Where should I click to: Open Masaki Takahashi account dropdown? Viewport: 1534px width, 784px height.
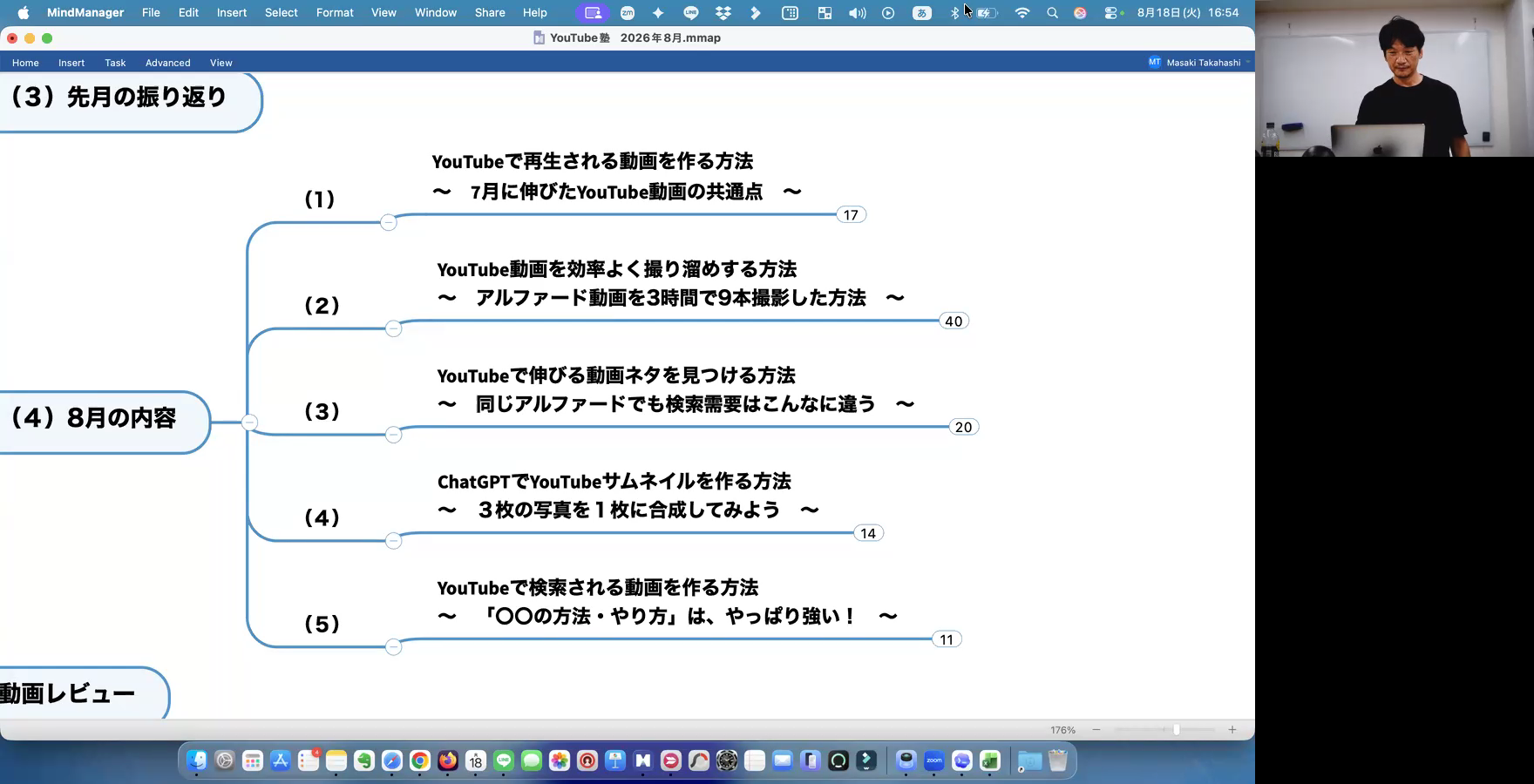coord(1199,62)
